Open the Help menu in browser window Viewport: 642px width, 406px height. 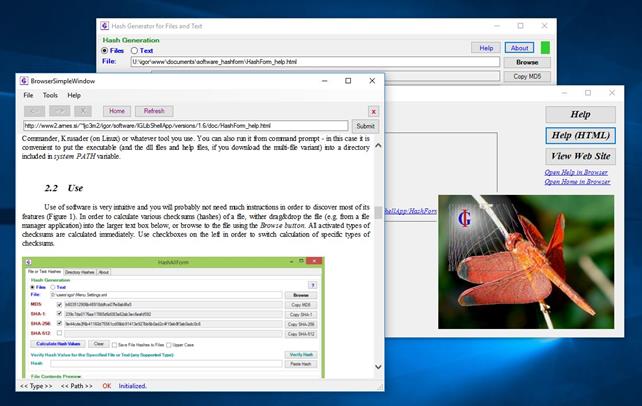tap(74, 95)
